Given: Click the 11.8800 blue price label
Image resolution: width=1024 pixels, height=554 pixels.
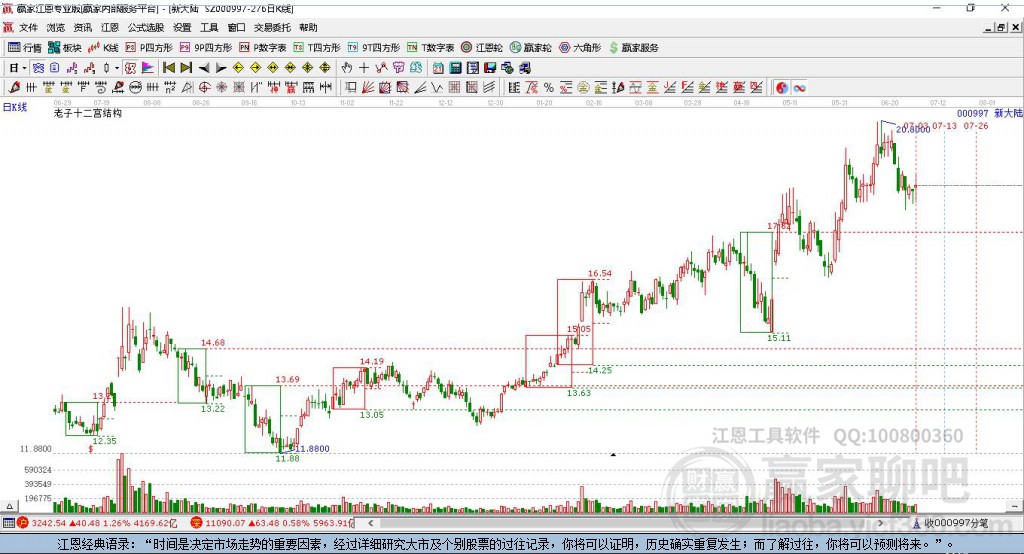Looking at the screenshot, I should click(312, 449).
